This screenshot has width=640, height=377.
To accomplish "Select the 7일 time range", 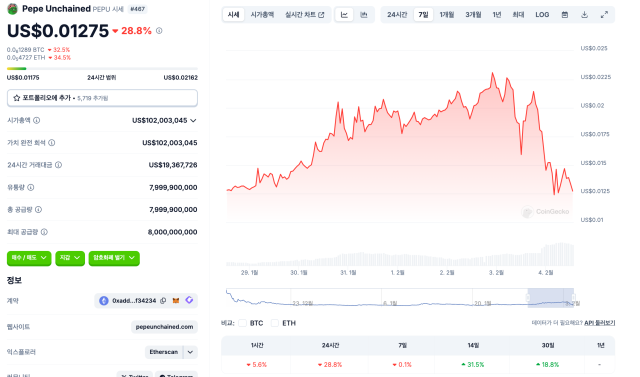I will click(x=423, y=15).
